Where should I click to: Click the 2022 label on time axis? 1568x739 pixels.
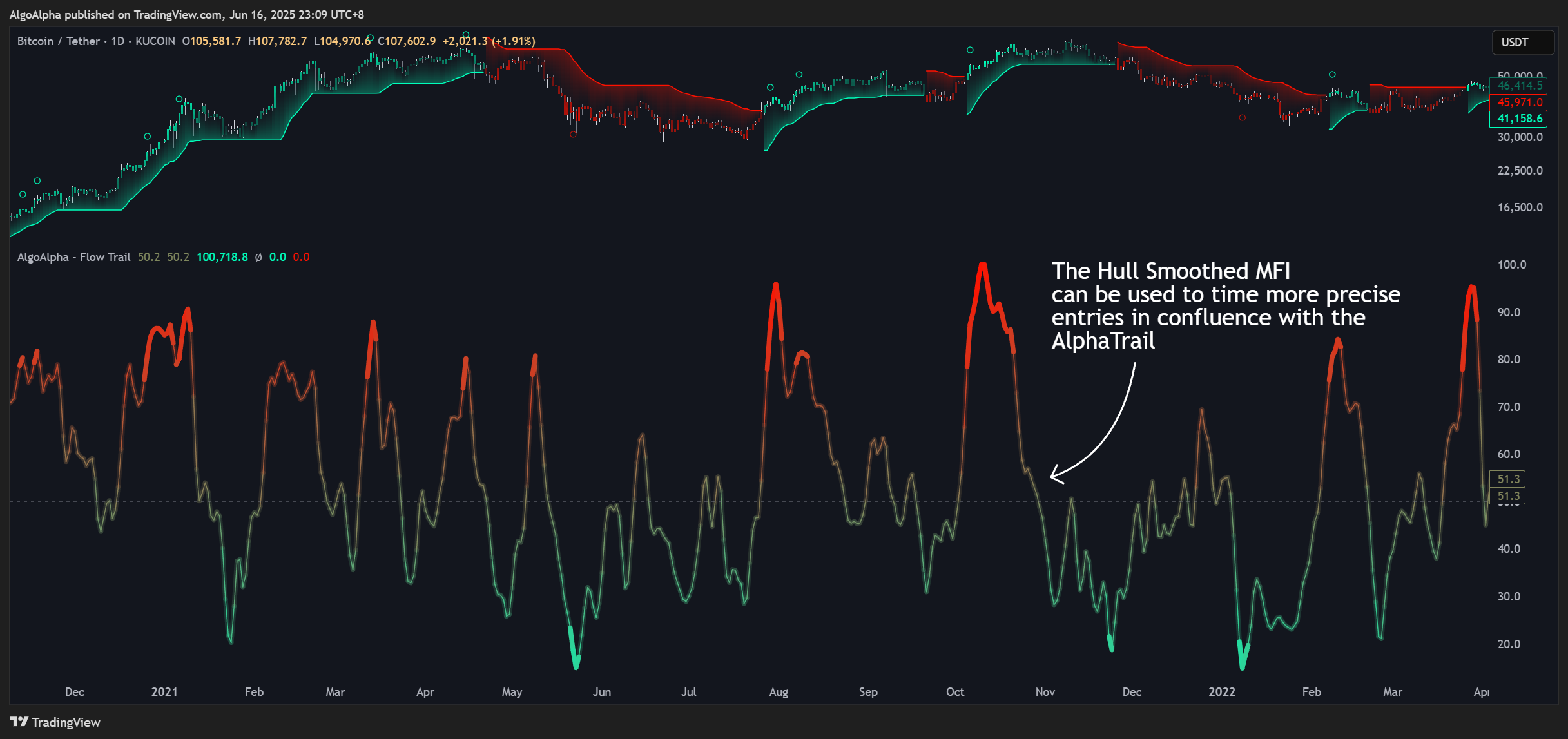1222,692
